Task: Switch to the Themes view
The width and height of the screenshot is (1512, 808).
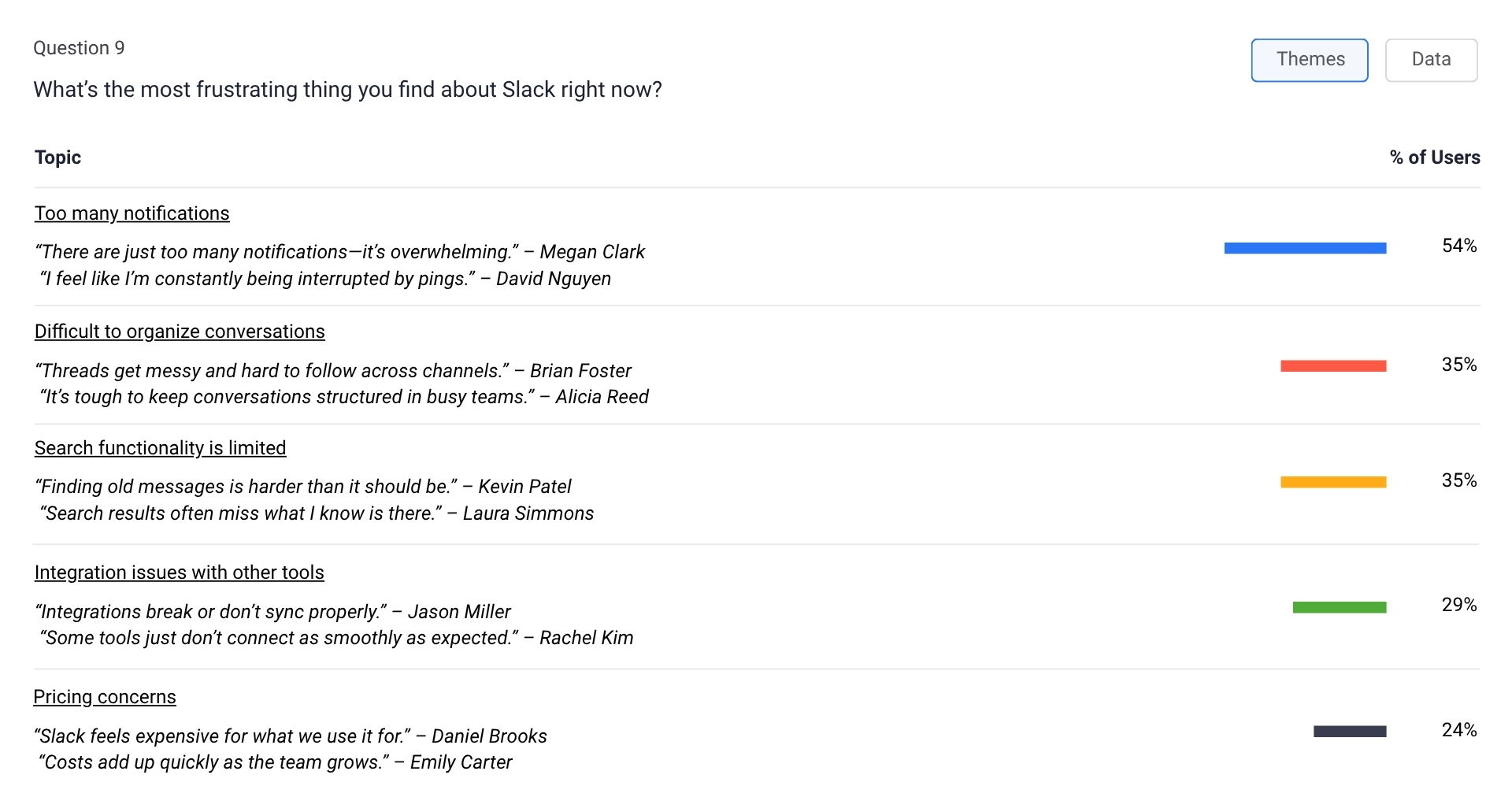Action: pos(1309,60)
